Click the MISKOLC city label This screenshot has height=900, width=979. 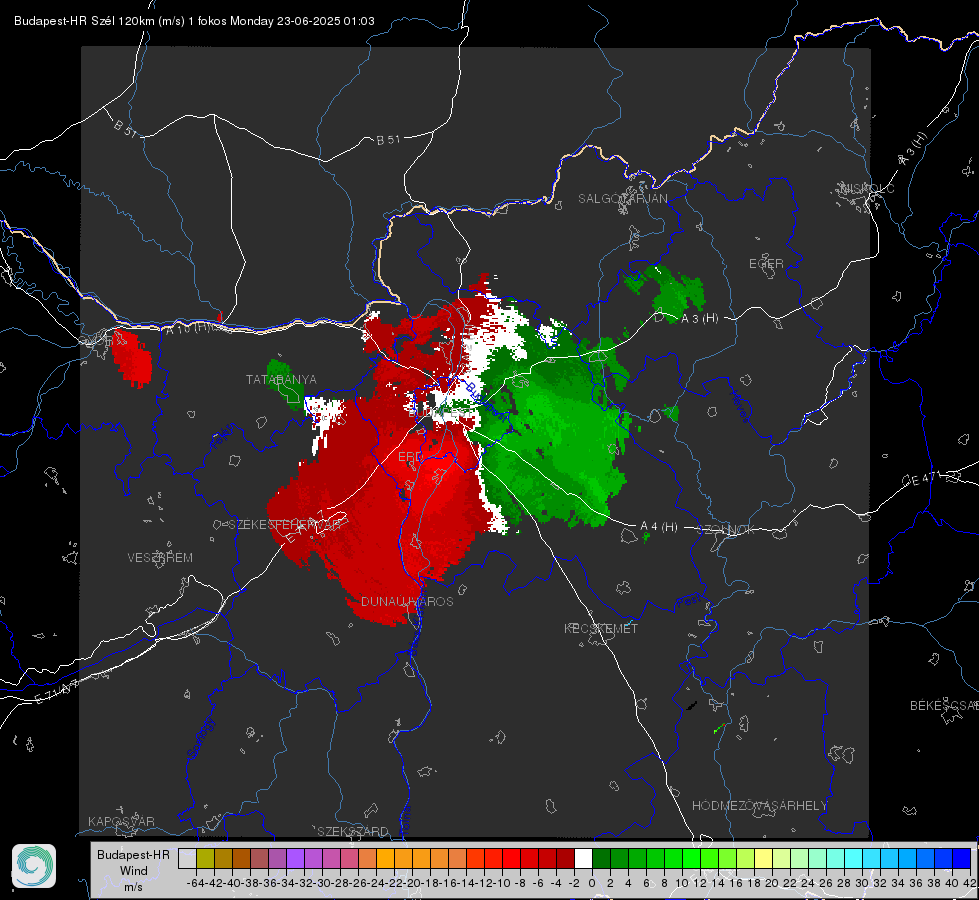[x=867, y=188]
